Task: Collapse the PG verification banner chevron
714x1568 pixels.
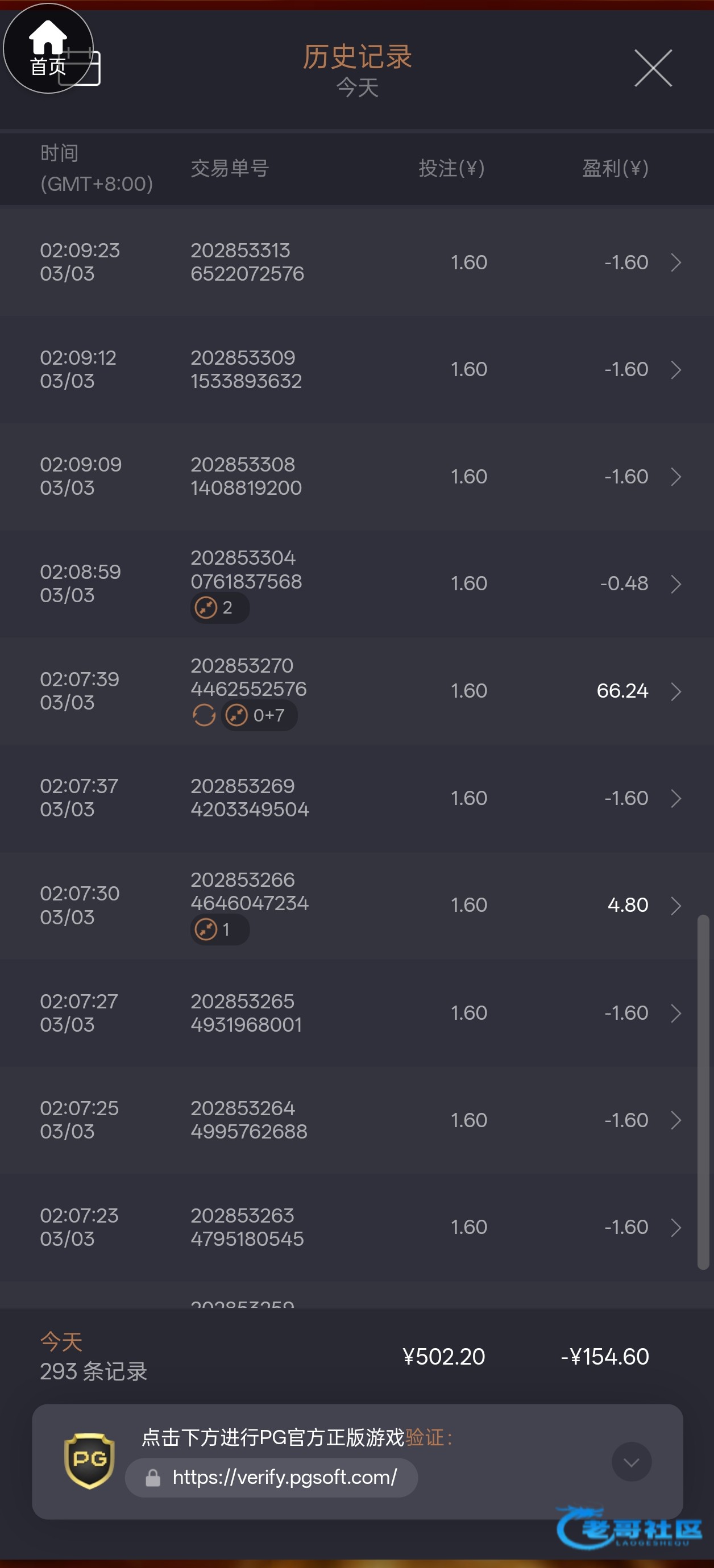Action: pyautogui.click(x=631, y=1461)
